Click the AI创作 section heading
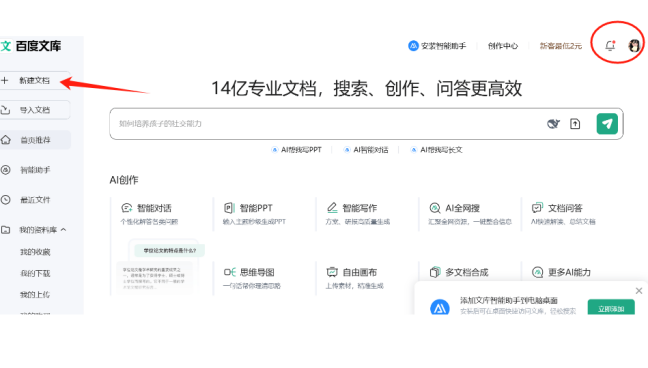 click(124, 180)
